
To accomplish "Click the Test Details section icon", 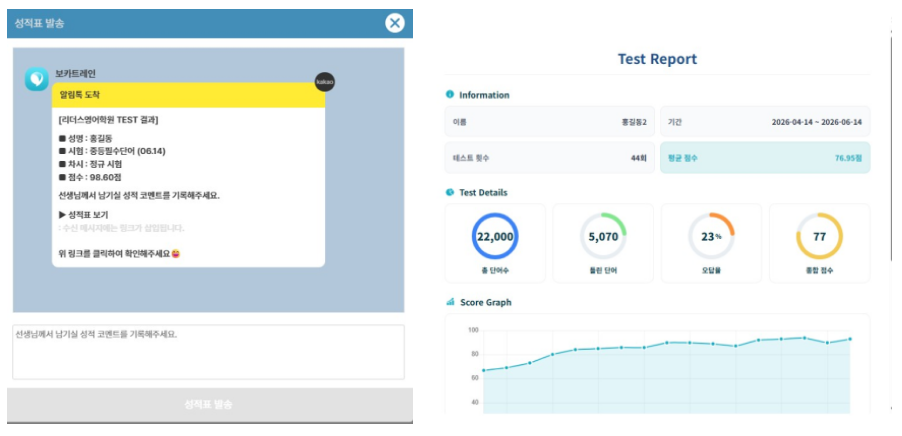I will coord(450,192).
